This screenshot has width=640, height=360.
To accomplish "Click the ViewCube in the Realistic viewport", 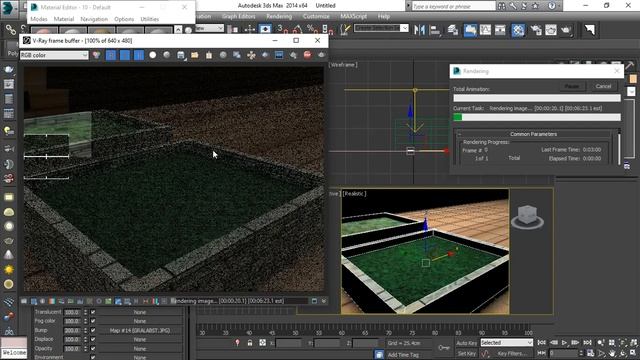I will tap(527, 216).
